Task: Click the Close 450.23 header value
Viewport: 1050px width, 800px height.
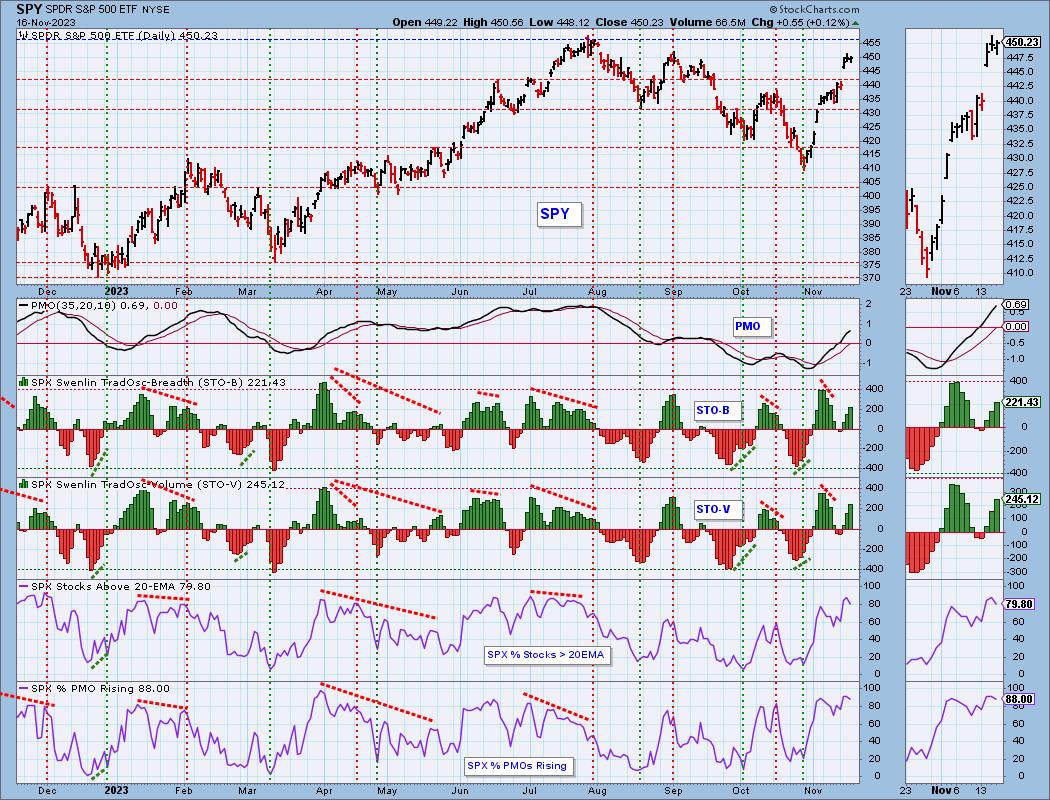Action: (x=629, y=22)
